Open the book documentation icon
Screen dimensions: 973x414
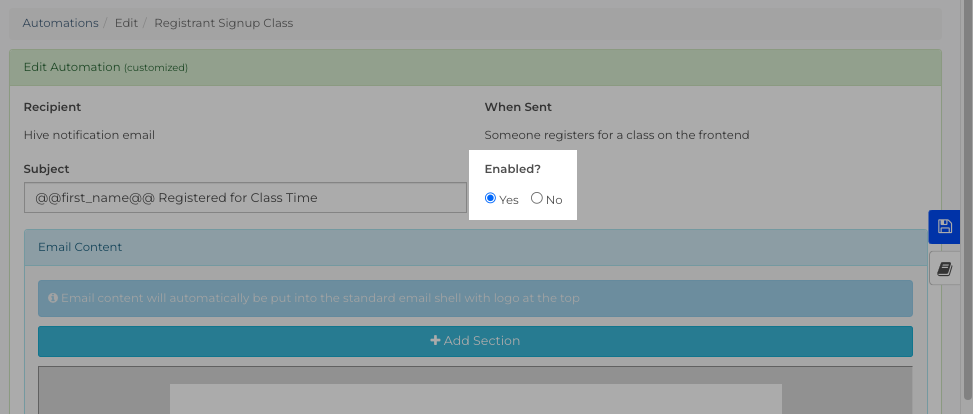pos(944,269)
